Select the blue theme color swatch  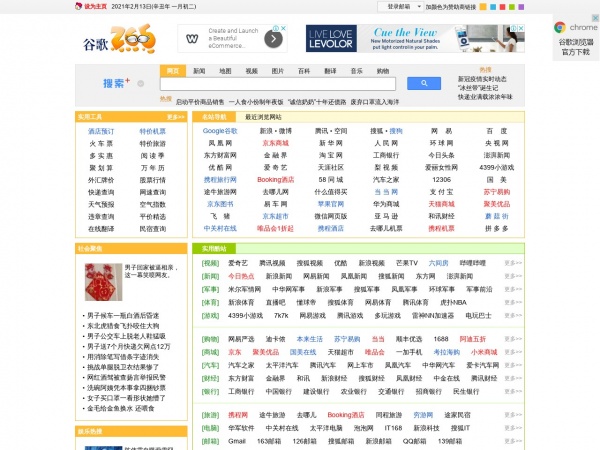493,7
